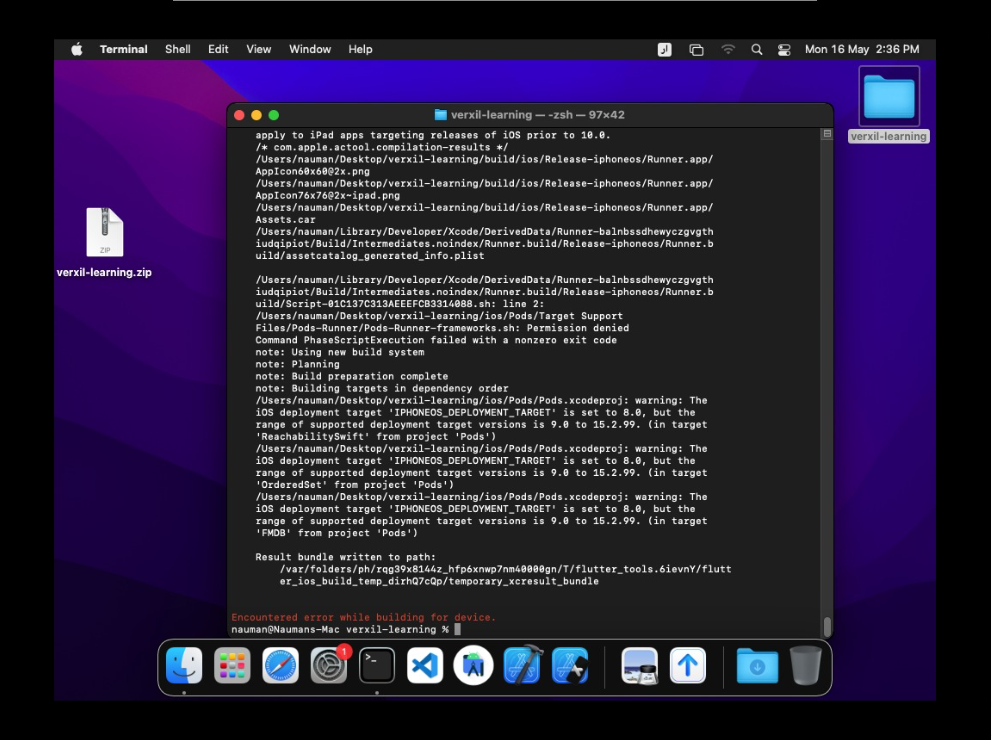This screenshot has width=992, height=740.
Task: Click the "'OrderedSet' from project 'Pods')" line
Action: (354, 485)
